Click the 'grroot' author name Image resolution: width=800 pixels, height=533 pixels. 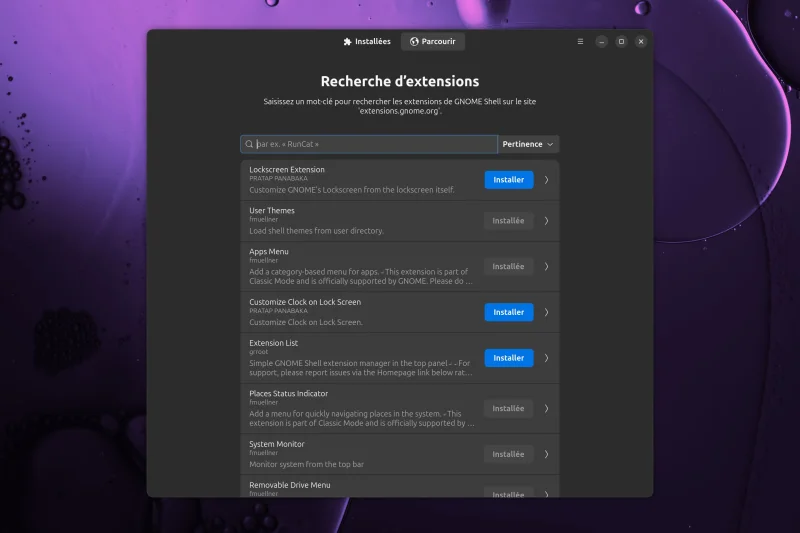[x=259, y=352]
